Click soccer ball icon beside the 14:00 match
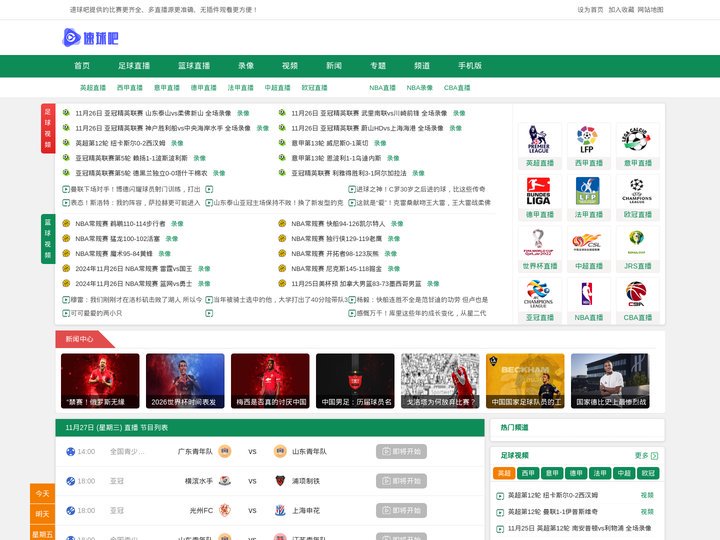The width and height of the screenshot is (720, 540). coord(70,451)
